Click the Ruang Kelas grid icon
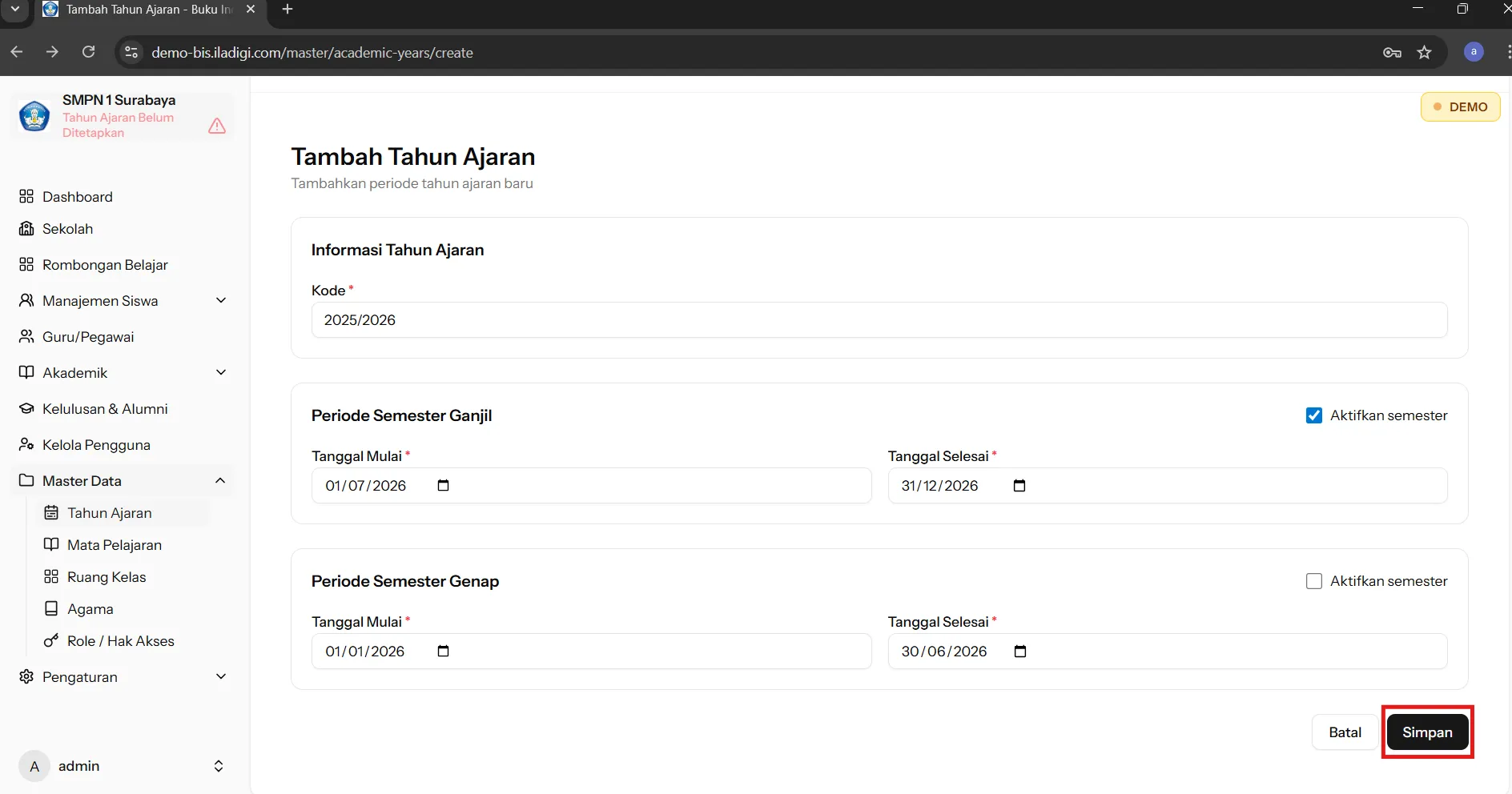The height and width of the screenshot is (794, 1512). (51, 576)
